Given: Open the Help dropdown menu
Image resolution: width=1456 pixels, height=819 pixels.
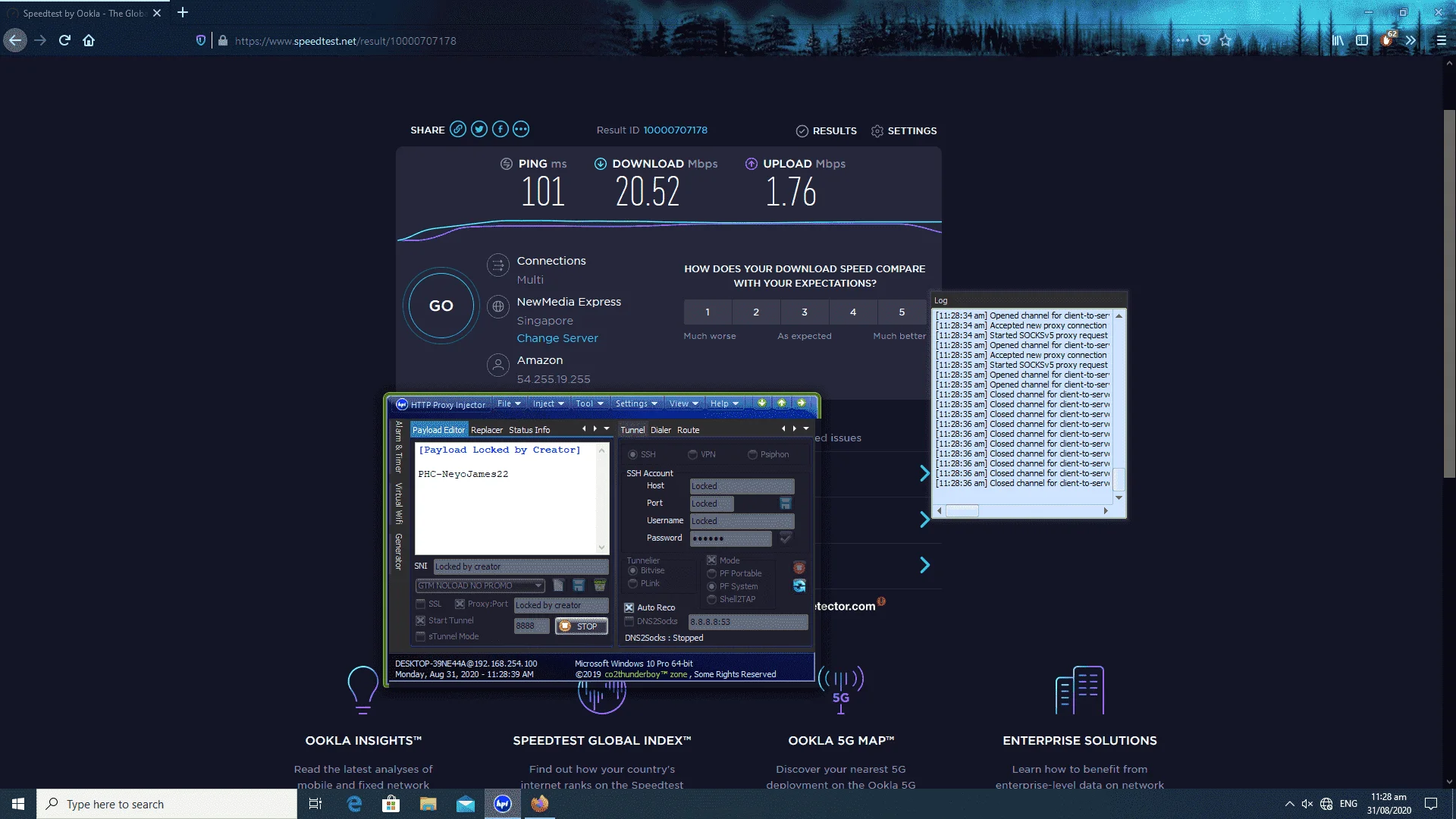Looking at the screenshot, I should point(724,404).
